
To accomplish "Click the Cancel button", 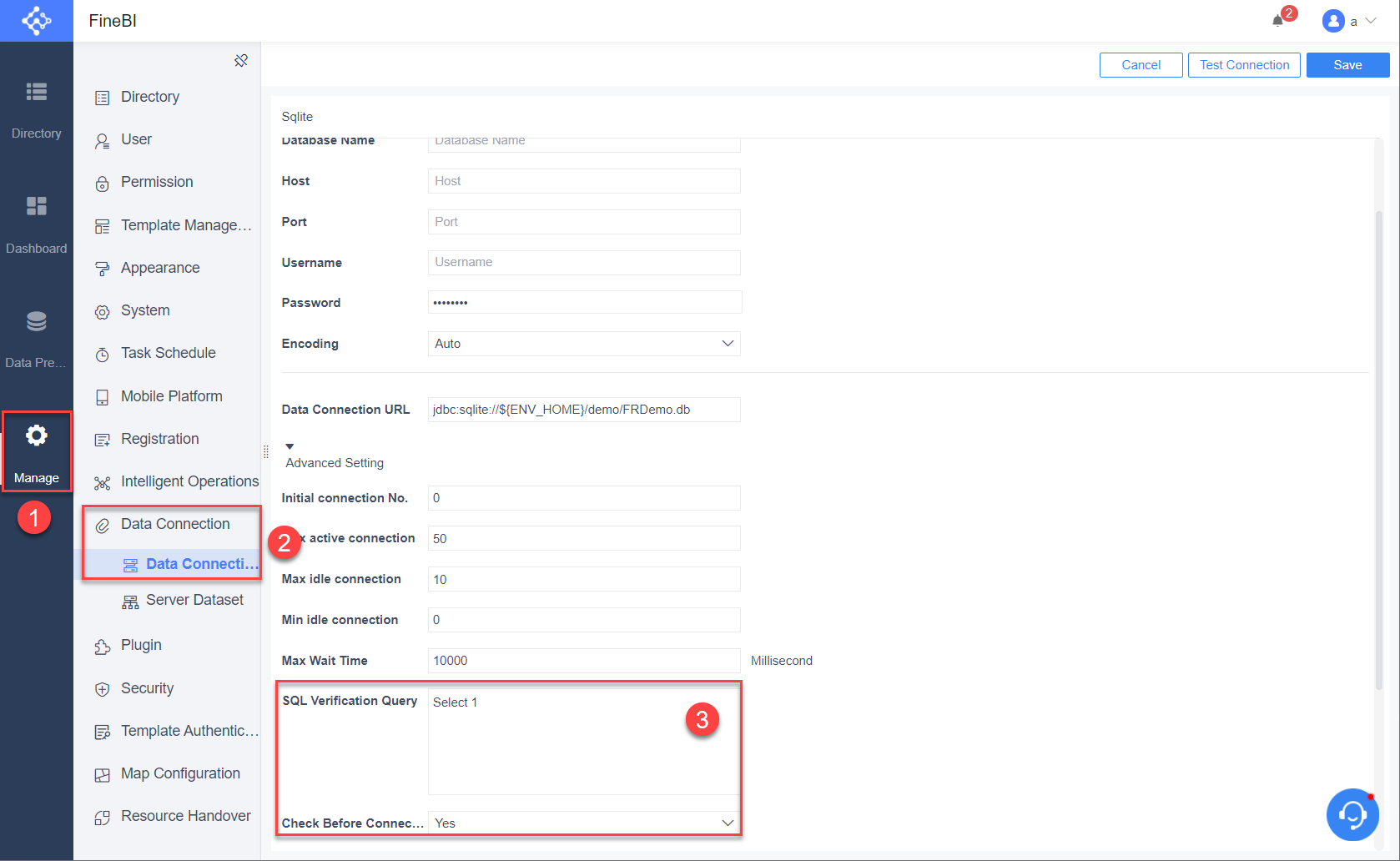I will click(x=1141, y=65).
